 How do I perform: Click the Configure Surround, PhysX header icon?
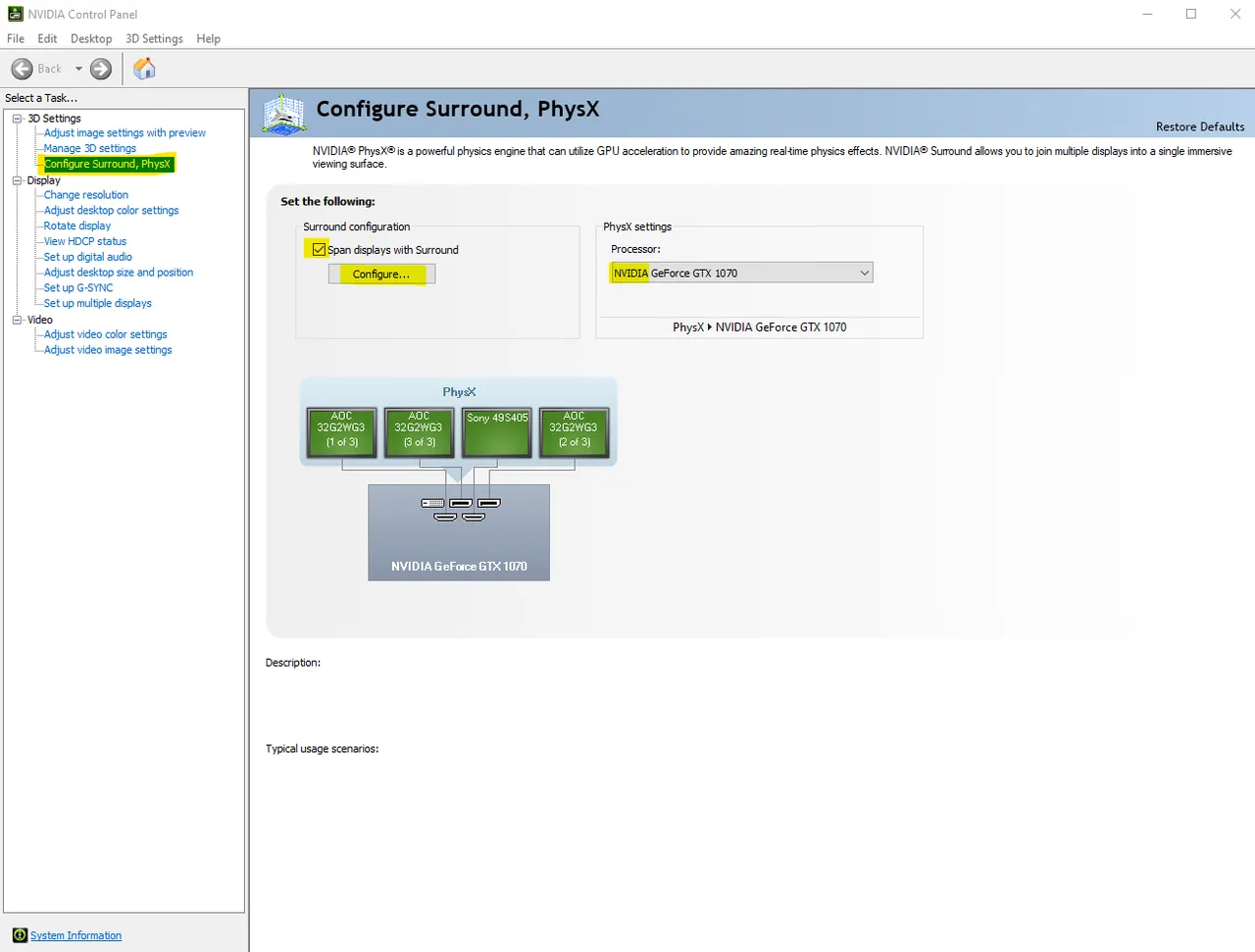pos(284,114)
